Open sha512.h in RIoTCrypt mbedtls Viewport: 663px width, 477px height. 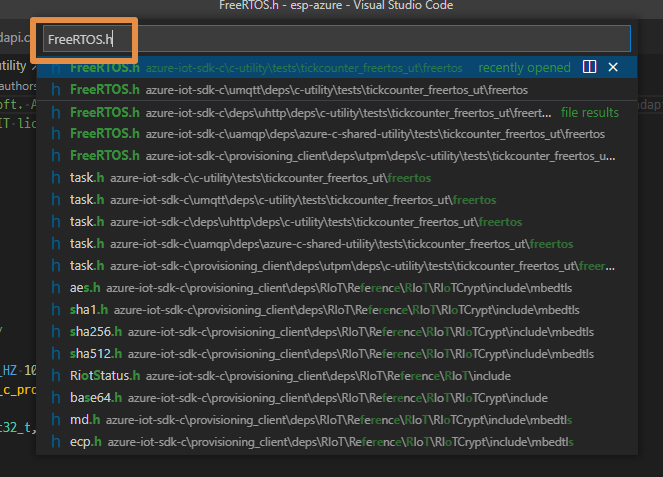click(x=337, y=354)
